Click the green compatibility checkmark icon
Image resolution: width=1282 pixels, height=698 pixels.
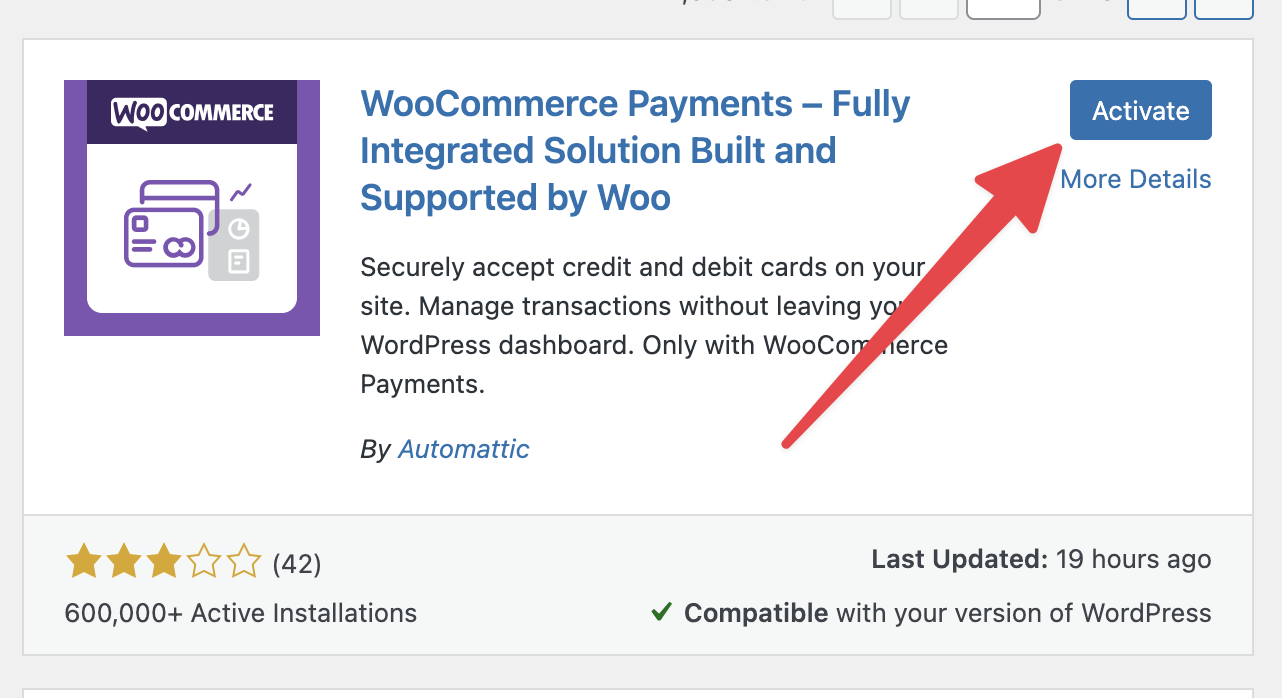point(661,612)
